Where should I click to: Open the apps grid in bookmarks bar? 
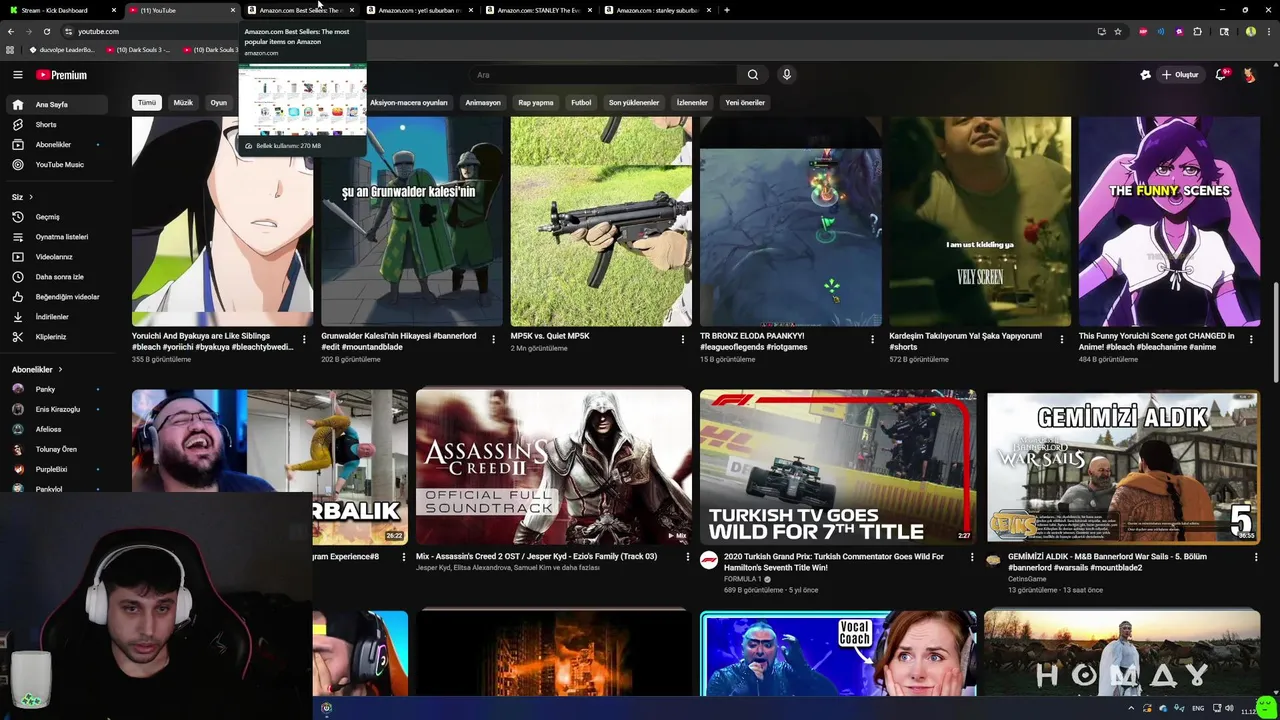tap(10, 49)
